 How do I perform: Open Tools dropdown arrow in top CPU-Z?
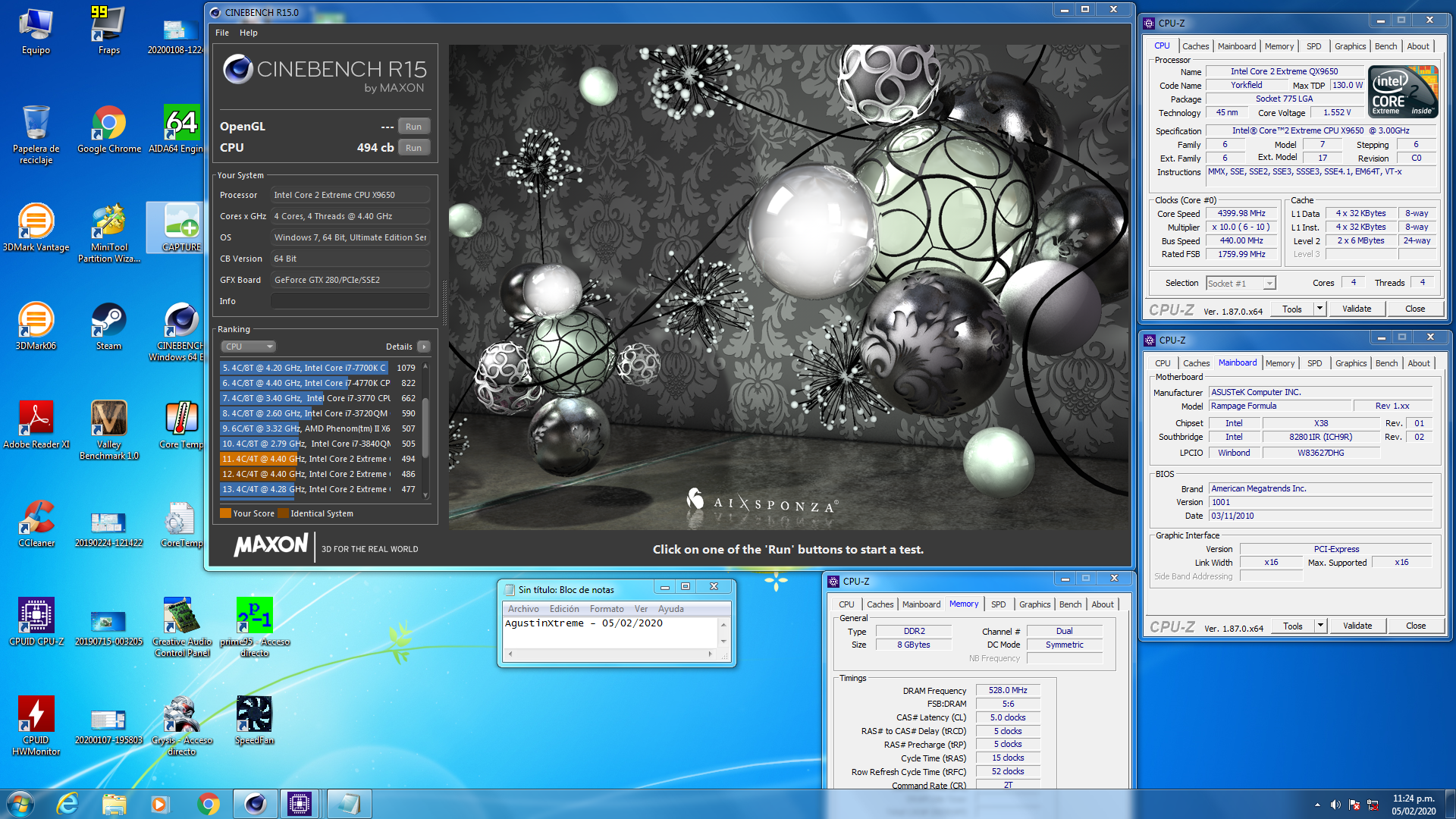(1319, 309)
